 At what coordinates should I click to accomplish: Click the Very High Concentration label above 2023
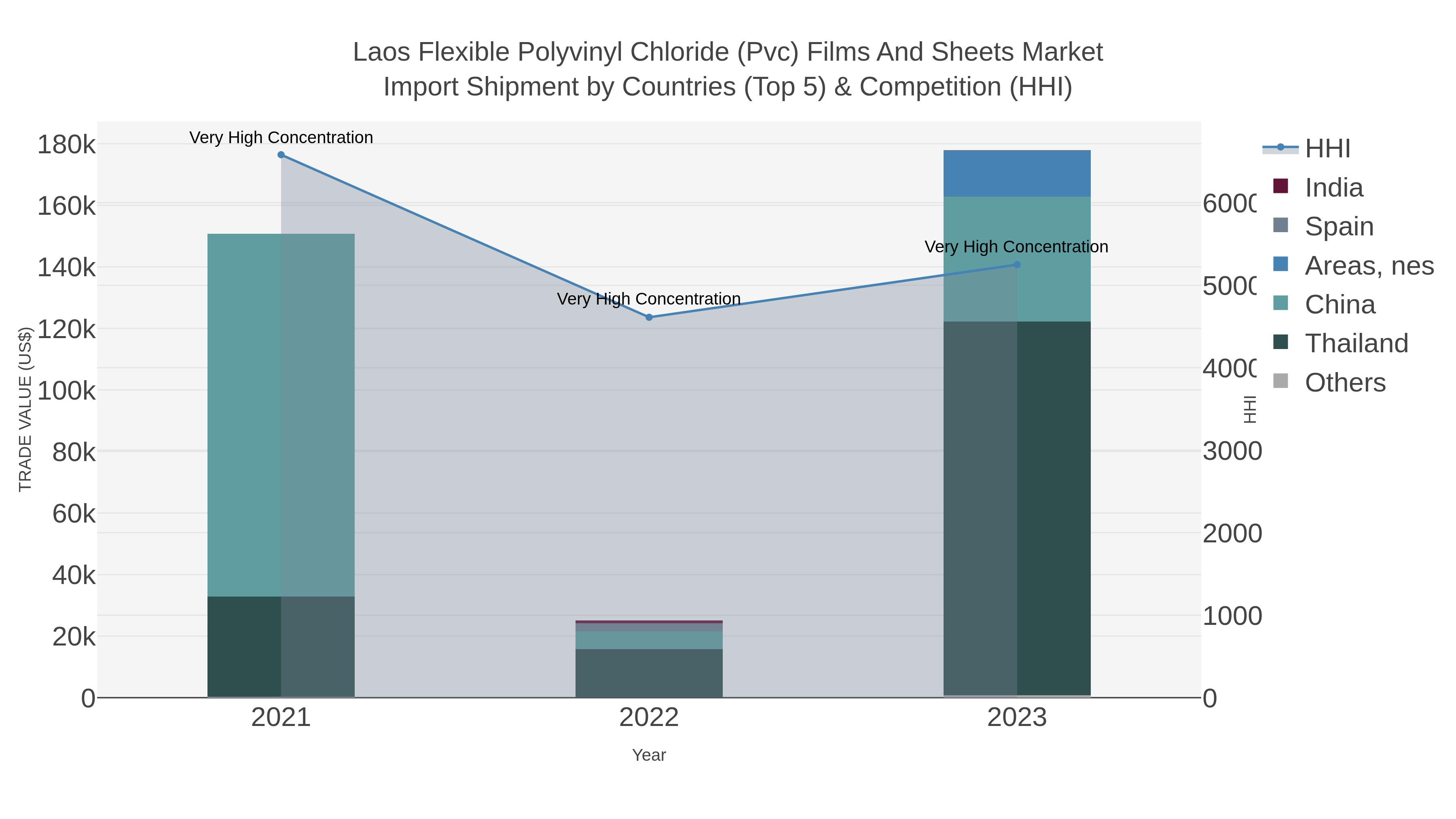coord(1016,246)
